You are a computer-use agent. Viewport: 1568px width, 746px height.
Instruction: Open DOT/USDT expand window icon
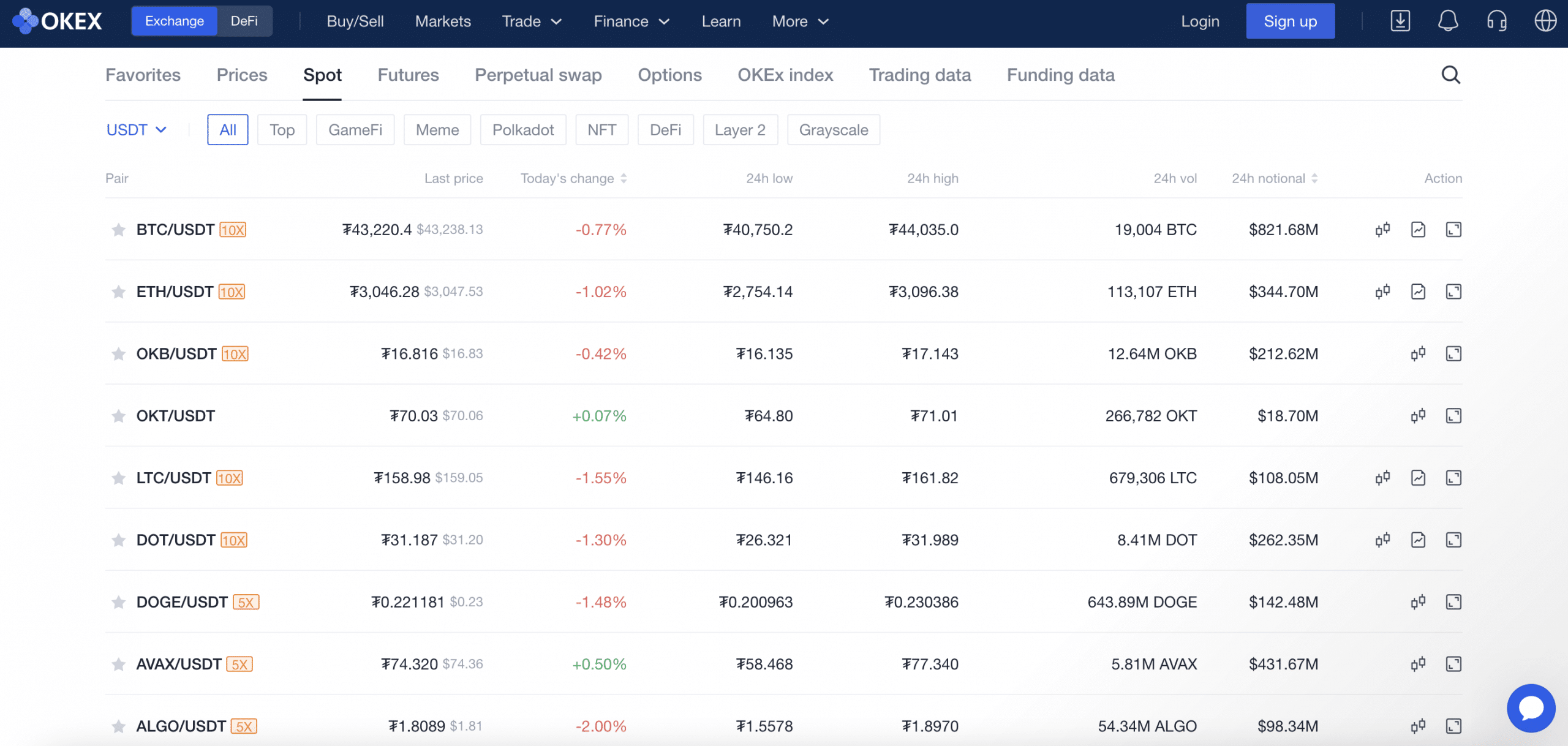click(1453, 540)
